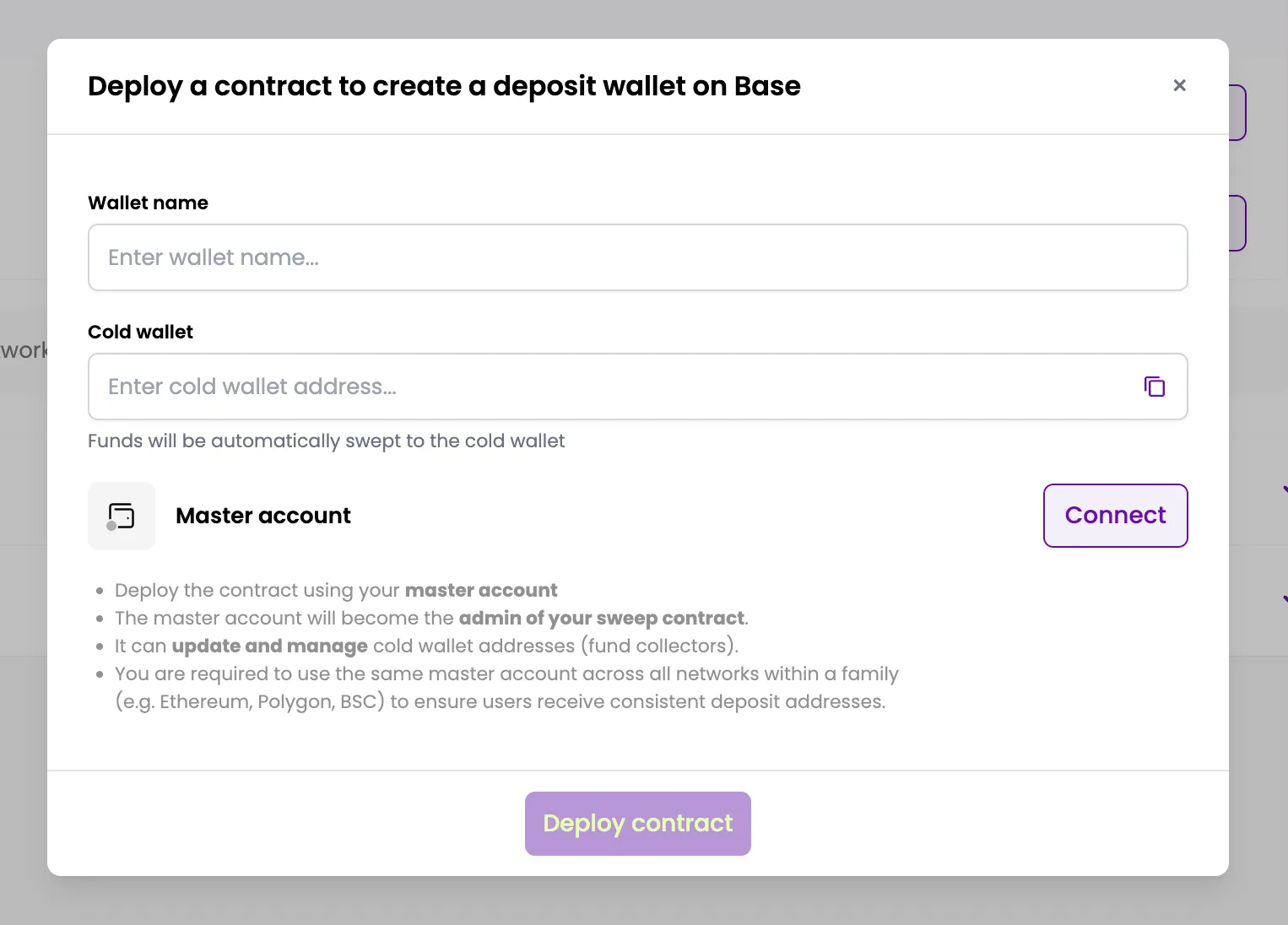Focus the Cold wallet address field
The height and width of the screenshot is (925, 1288).
click(x=616, y=387)
